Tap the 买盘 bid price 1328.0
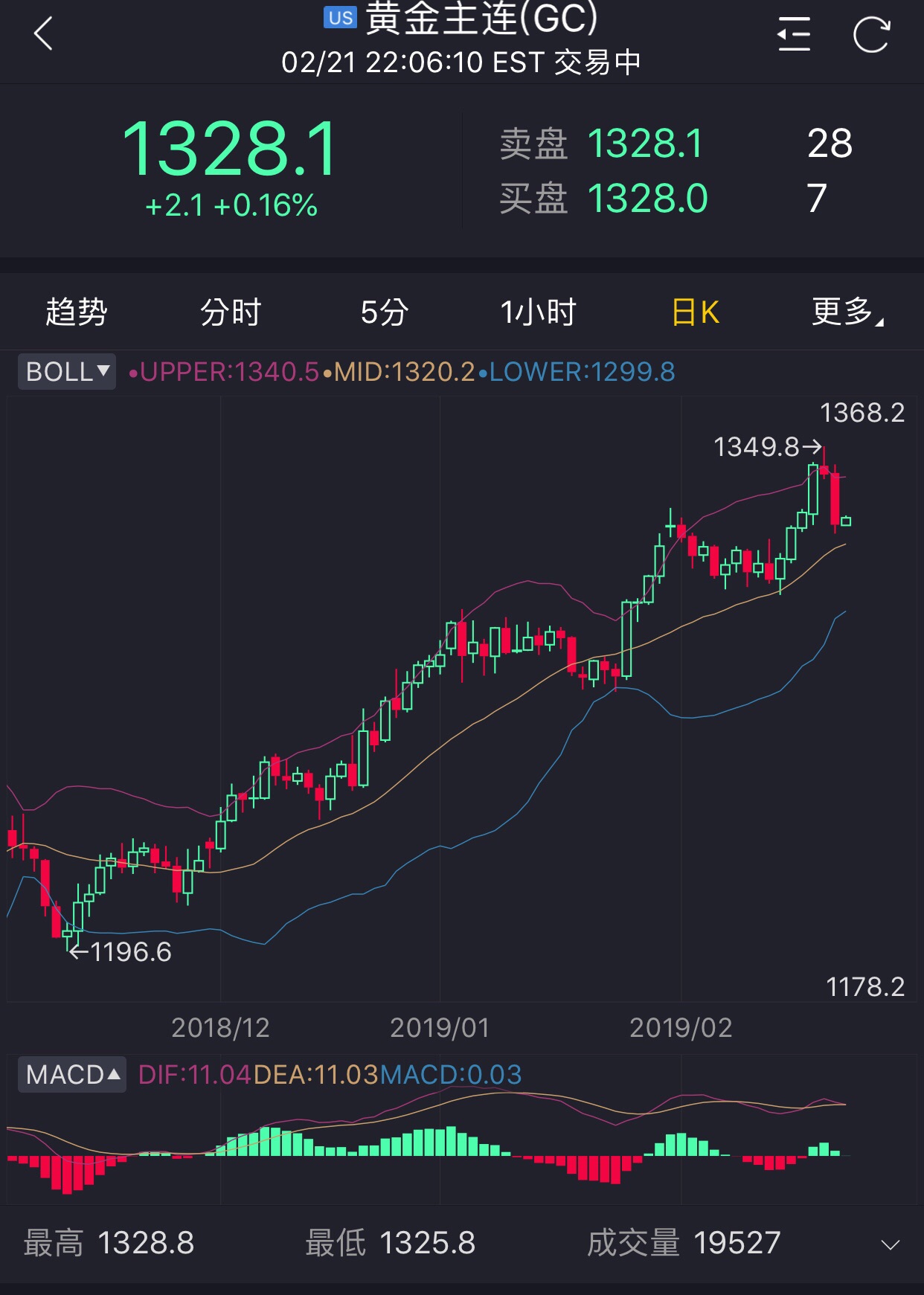The width and height of the screenshot is (924, 1295). 647,199
